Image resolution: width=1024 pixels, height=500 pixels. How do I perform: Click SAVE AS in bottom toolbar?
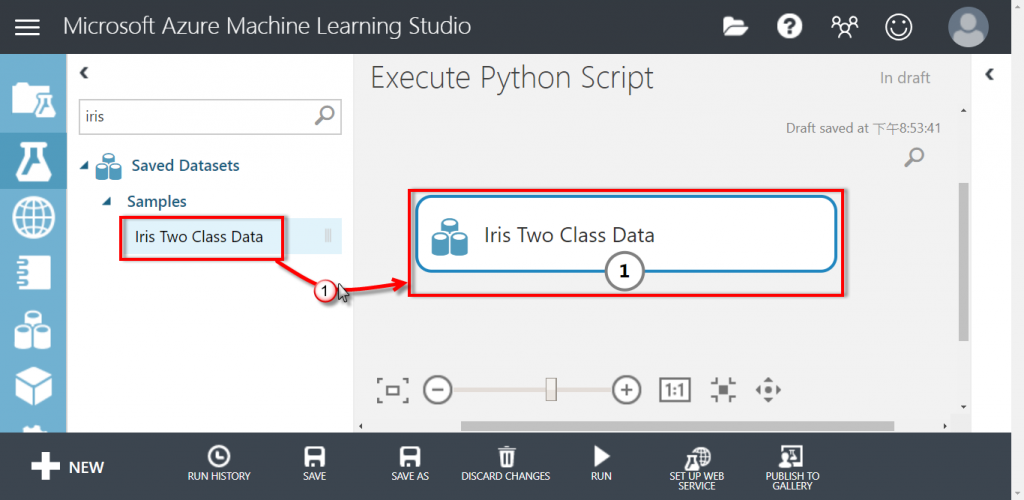pos(410,464)
